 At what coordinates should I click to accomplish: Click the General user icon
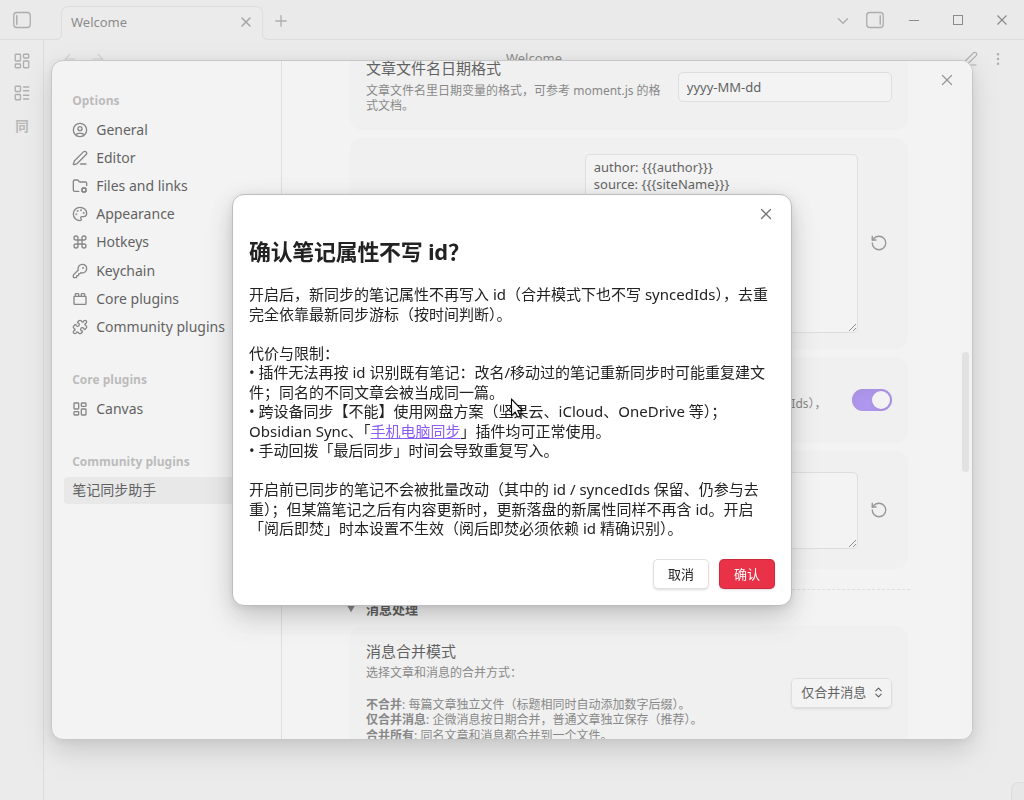80,130
